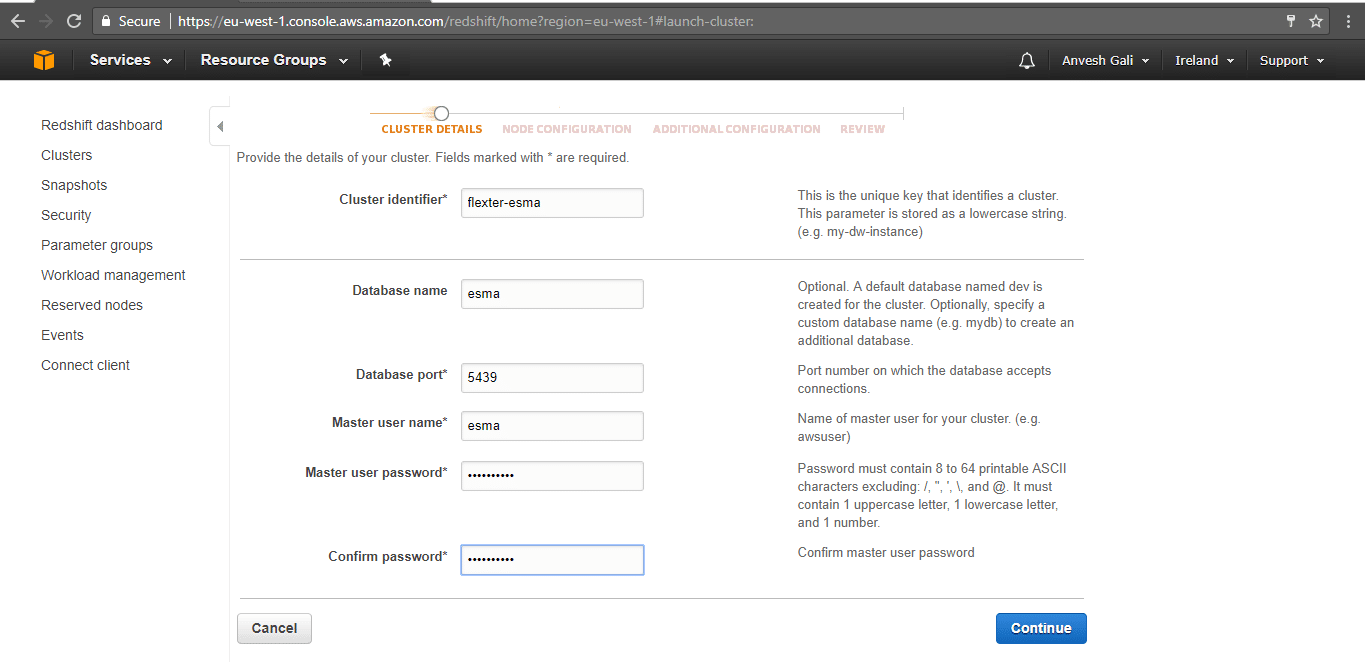Image resolution: width=1365 pixels, height=662 pixels.
Task: Open Chrome three-dot menu
Action: (x=1348, y=21)
